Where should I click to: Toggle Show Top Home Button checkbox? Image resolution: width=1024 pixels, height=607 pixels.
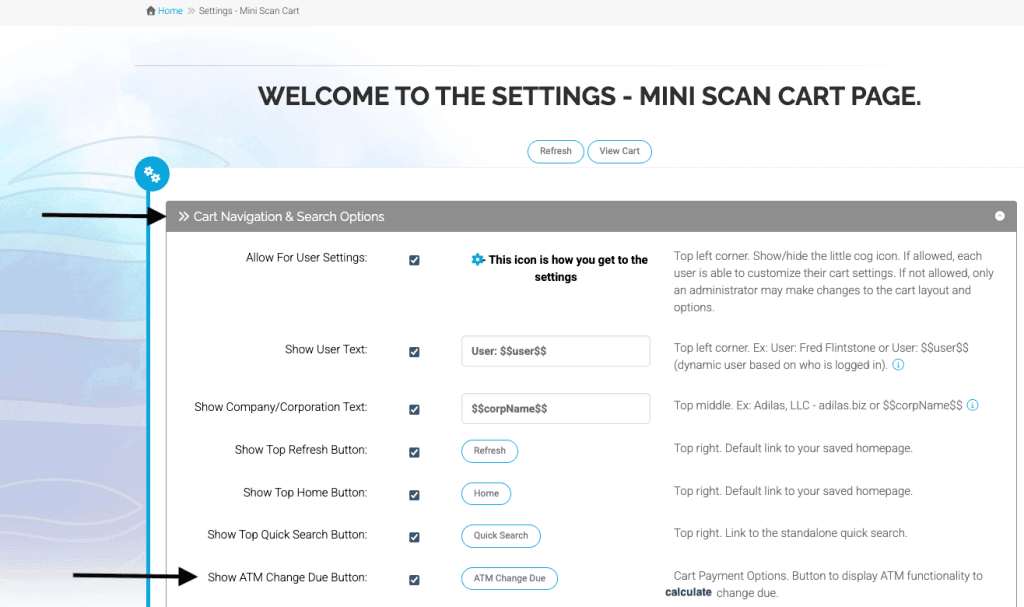[414, 494]
